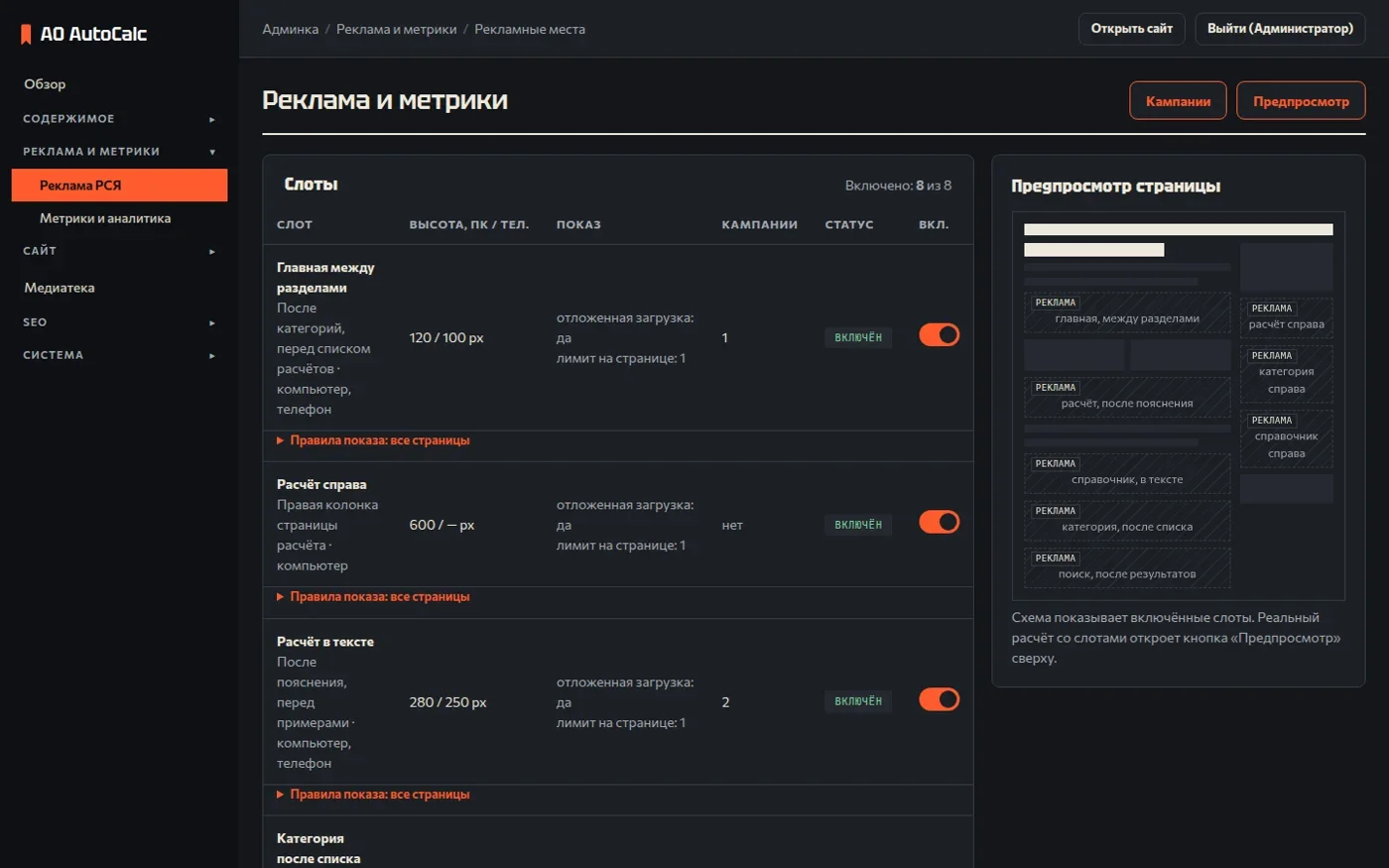
Task: Open the Обзор sidebar item
Action: click(x=119, y=84)
